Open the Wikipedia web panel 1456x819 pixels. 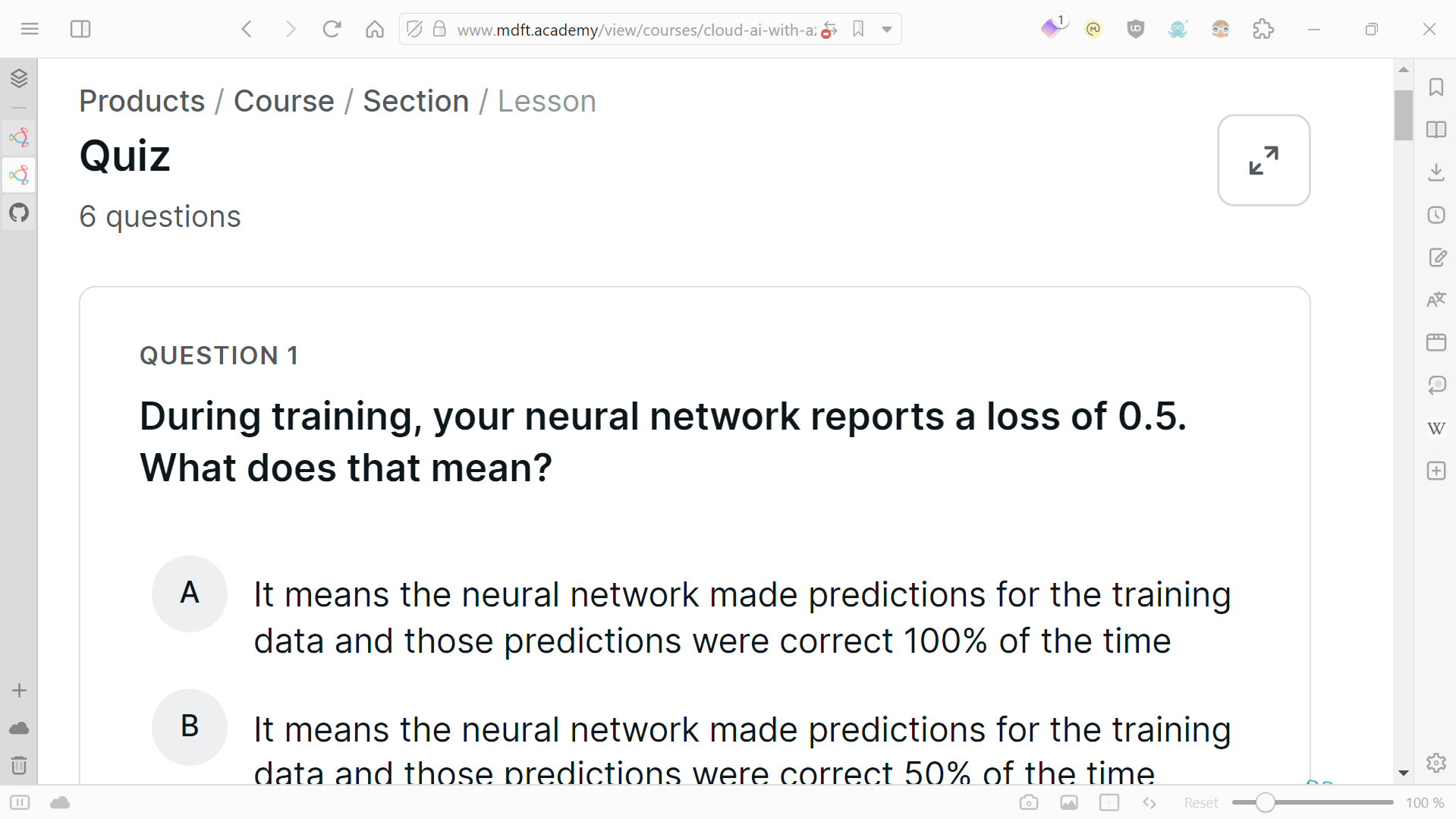pos(1436,428)
